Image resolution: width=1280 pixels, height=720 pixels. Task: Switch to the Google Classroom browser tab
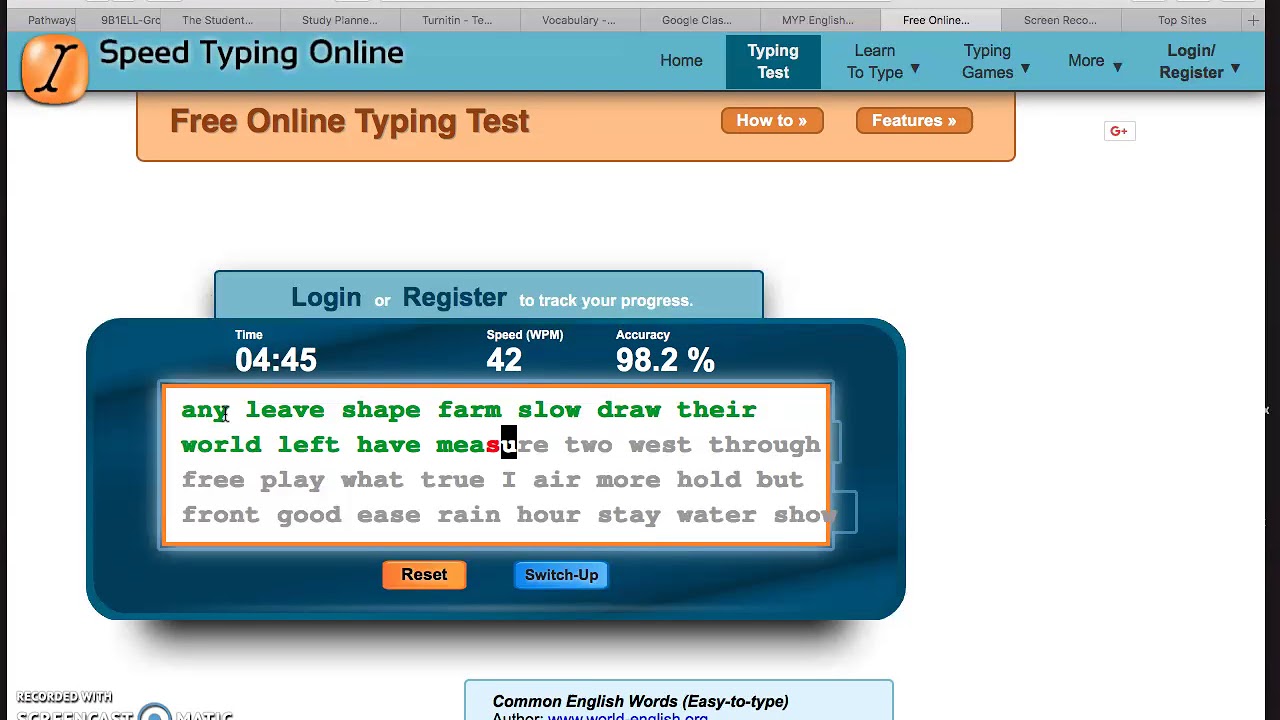pos(696,20)
